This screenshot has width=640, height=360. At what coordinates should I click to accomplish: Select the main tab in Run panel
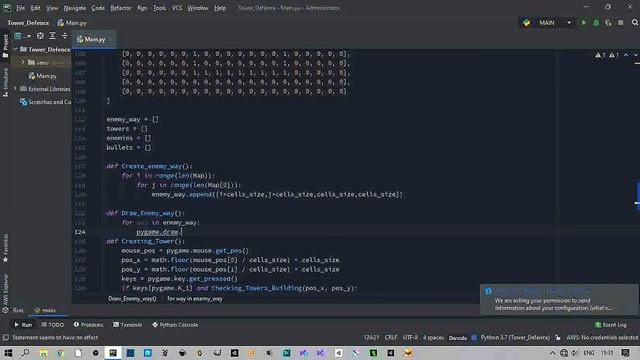(45, 310)
